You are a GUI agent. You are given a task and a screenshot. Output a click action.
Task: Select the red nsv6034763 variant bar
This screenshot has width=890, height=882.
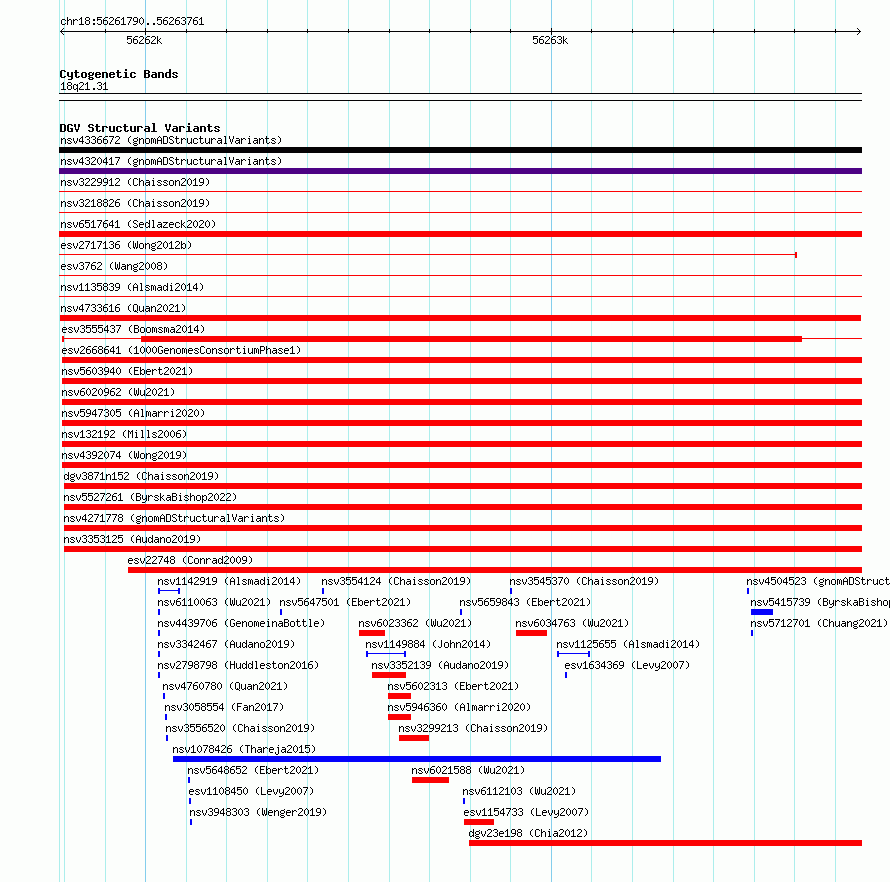click(x=531, y=633)
